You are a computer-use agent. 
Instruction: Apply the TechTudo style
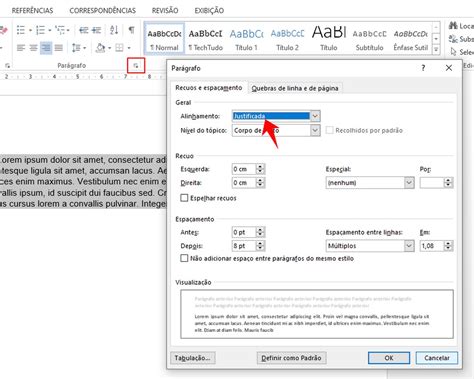[x=205, y=39]
